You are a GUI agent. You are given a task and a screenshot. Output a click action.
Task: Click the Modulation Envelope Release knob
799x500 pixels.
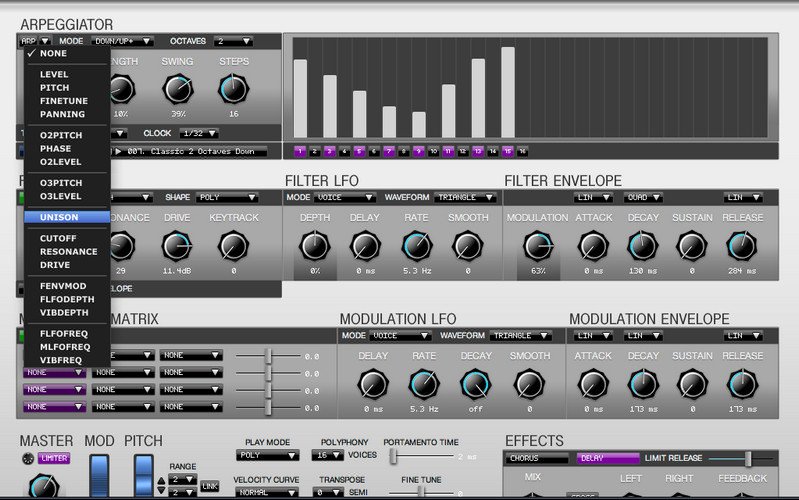click(742, 384)
